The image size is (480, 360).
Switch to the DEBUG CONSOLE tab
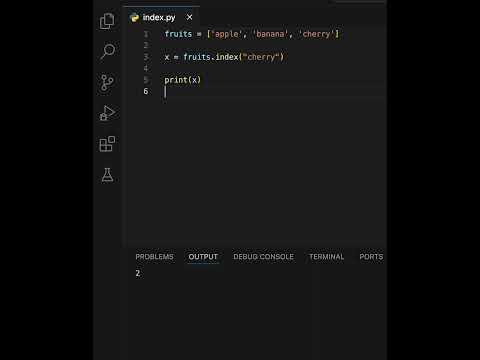263,257
